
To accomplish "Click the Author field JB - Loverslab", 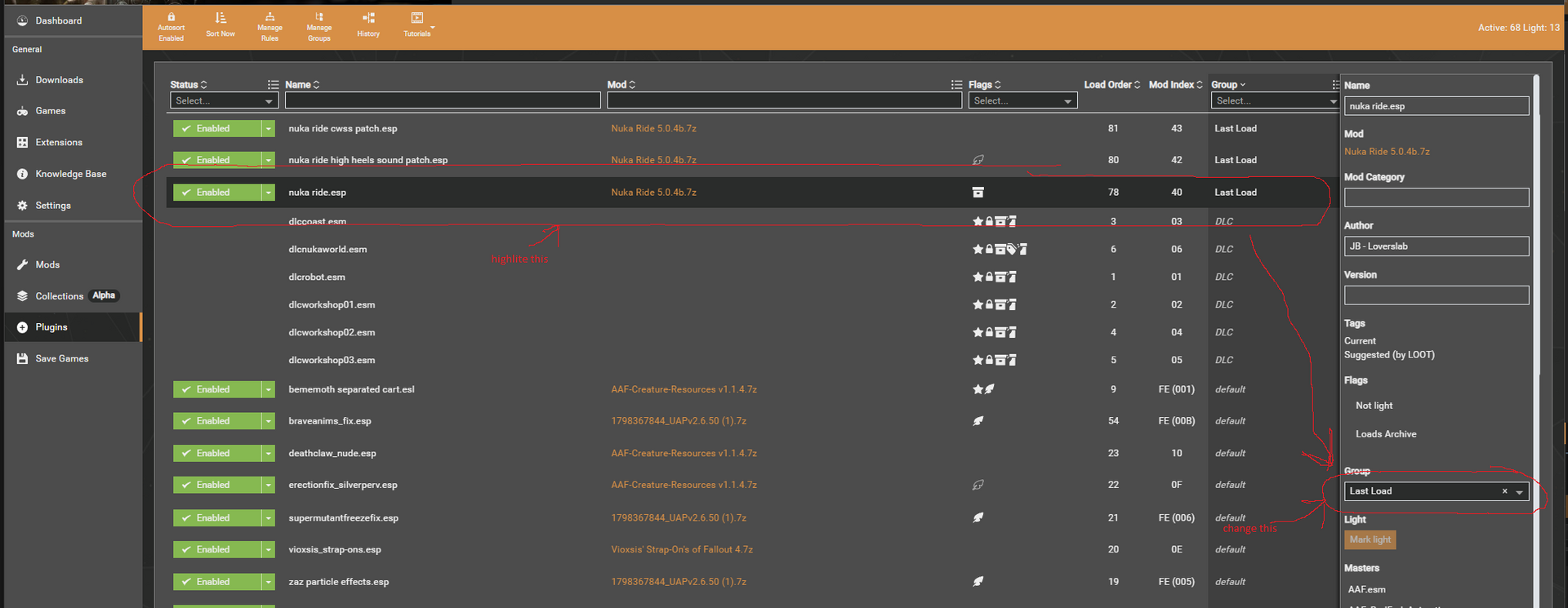I will pos(1436,246).
